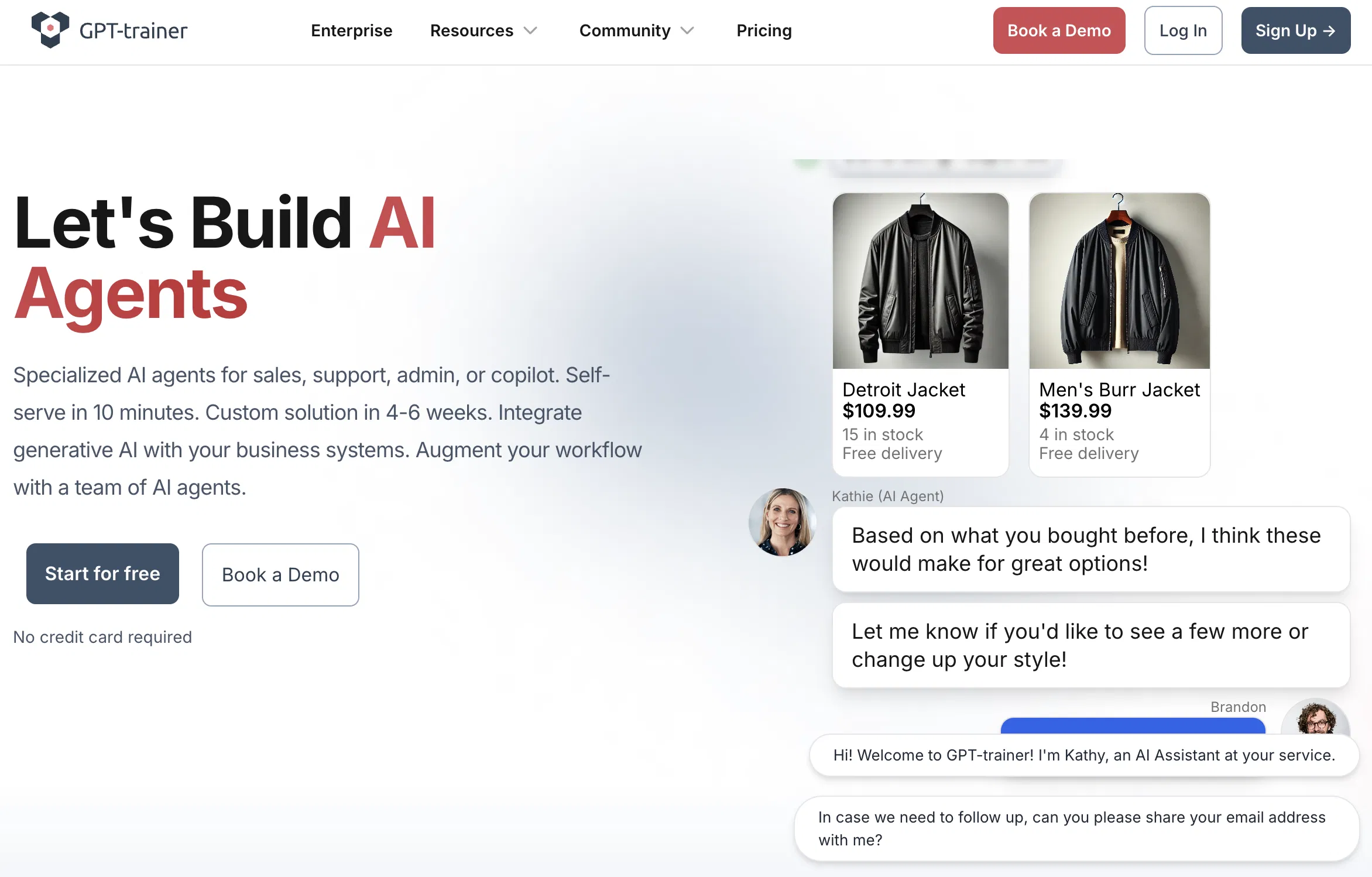Image resolution: width=1372 pixels, height=877 pixels.
Task: Click the Detroit Jacket title text
Action: 904,390
